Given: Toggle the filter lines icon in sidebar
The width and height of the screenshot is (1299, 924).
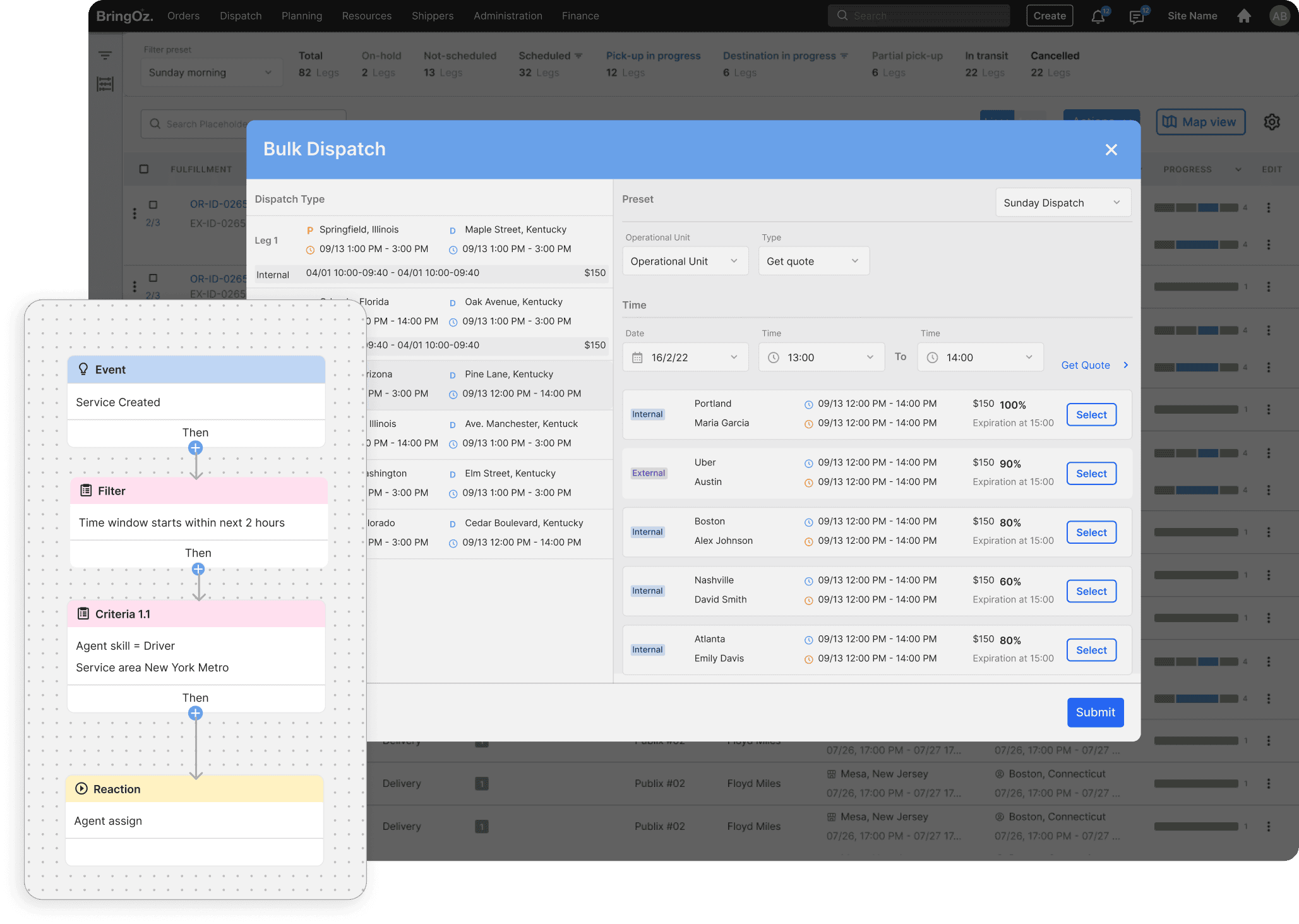Looking at the screenshot, I should click(x=105, y=55).
